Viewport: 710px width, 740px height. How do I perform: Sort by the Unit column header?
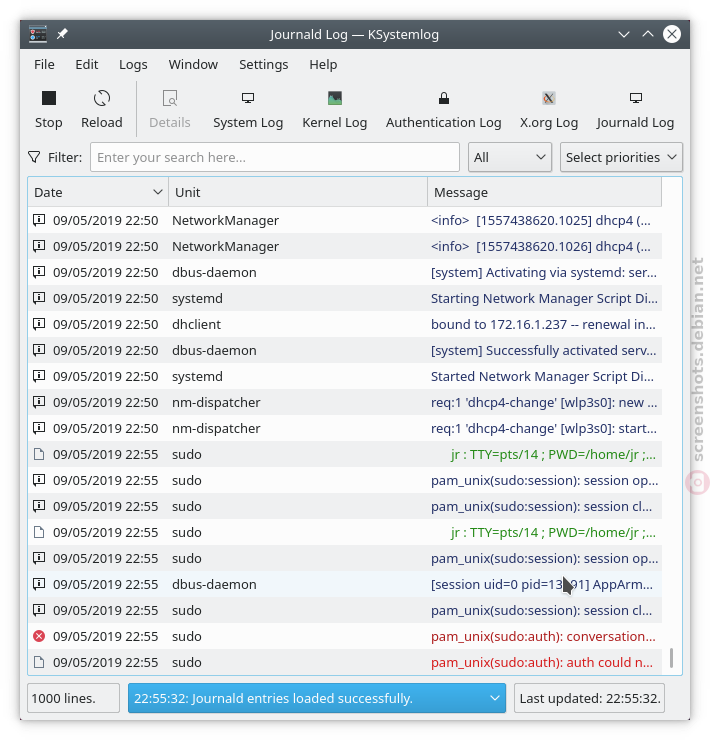pos(298,193)
